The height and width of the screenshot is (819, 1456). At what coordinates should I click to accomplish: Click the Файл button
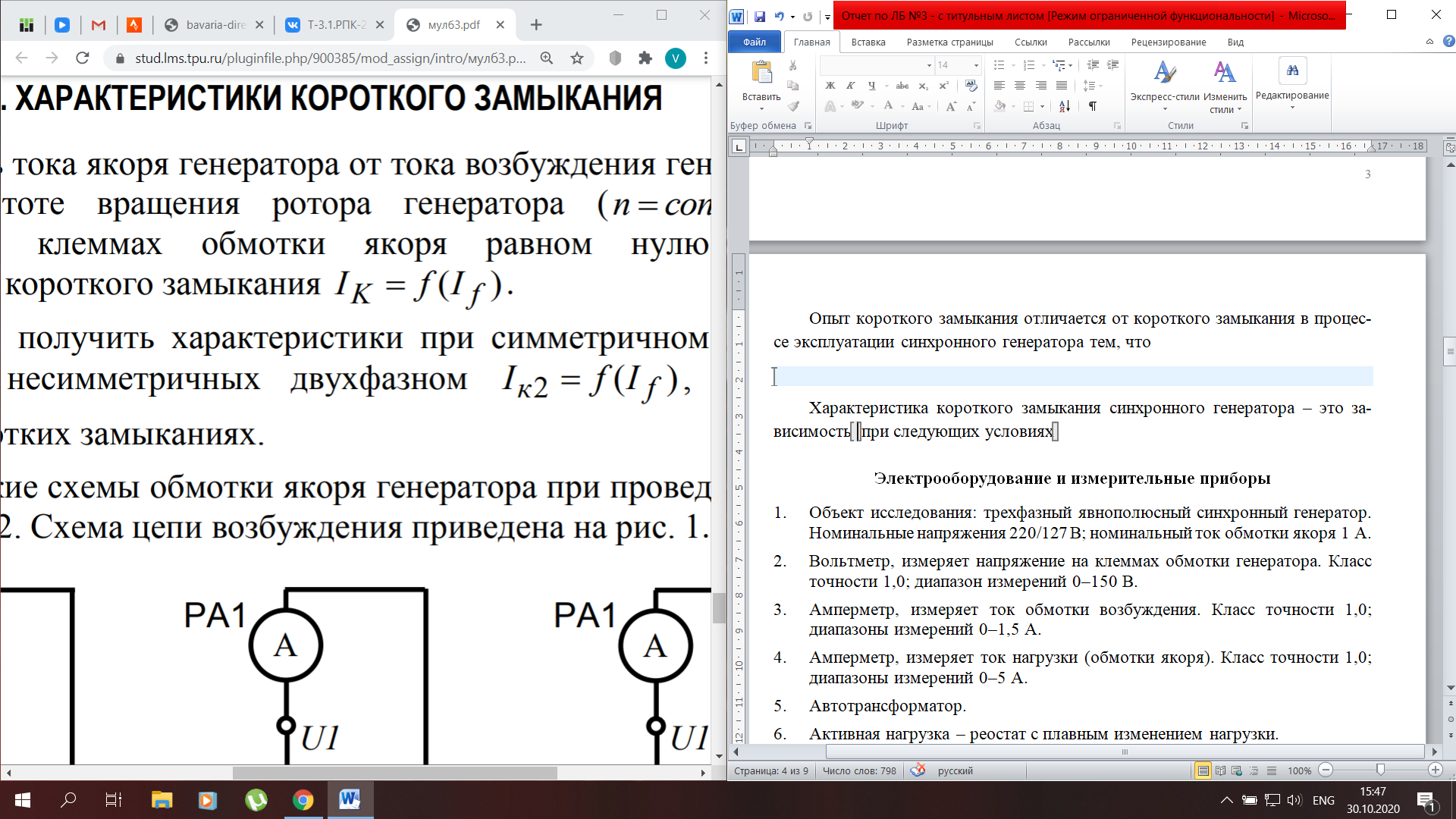coord(754,42)
